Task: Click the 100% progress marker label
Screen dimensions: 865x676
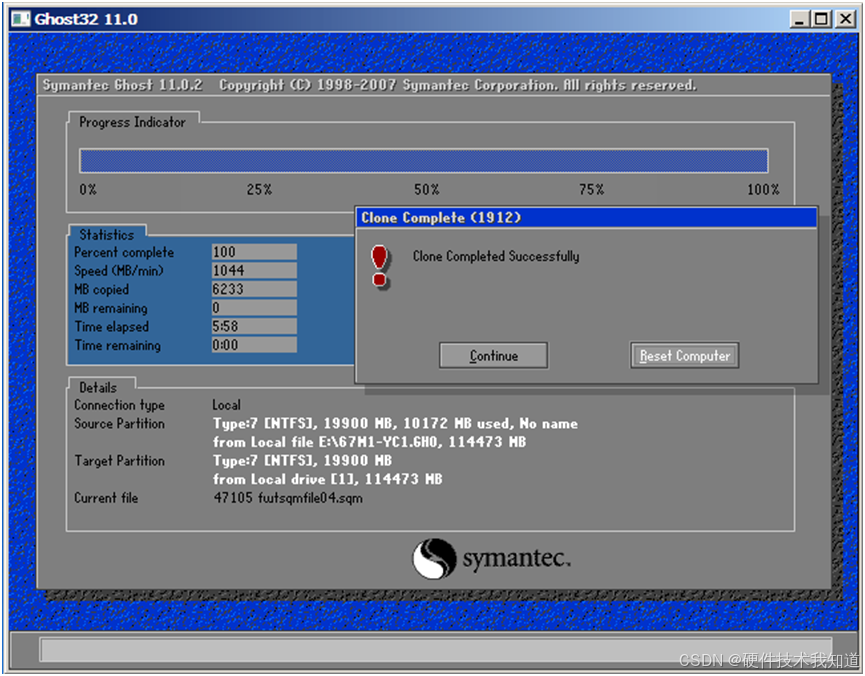Action: (x=763, y=189)
